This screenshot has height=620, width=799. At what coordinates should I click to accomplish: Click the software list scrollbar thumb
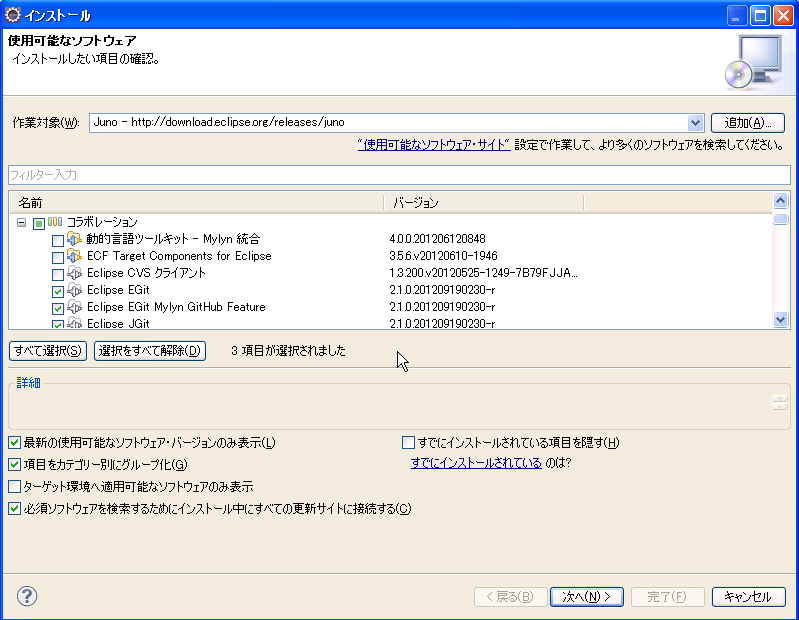780,219
